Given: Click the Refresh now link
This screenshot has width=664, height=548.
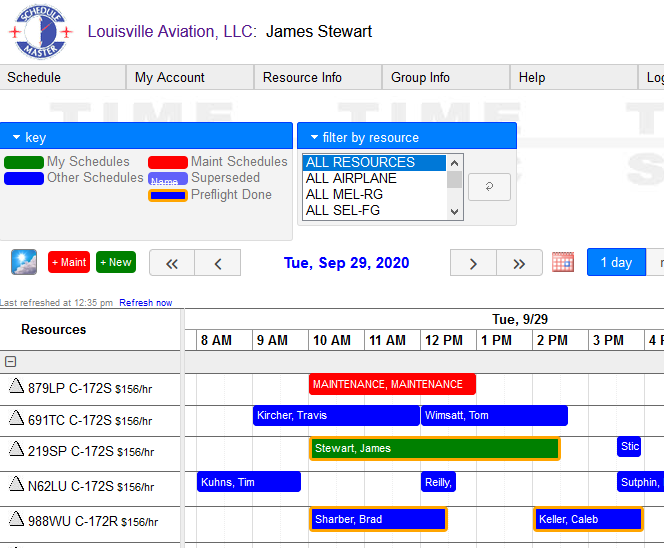Looking at the screenshot, I should 146,303.
